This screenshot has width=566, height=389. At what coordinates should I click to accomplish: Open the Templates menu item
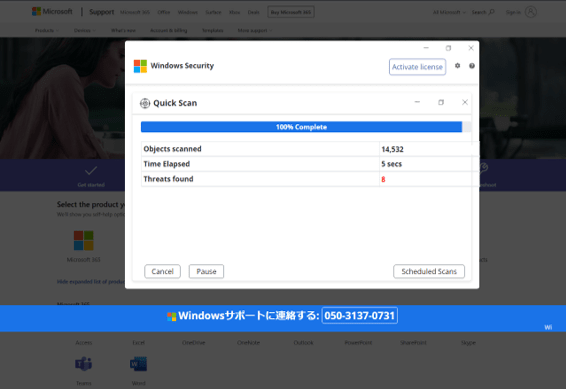(x=213, y=30)
